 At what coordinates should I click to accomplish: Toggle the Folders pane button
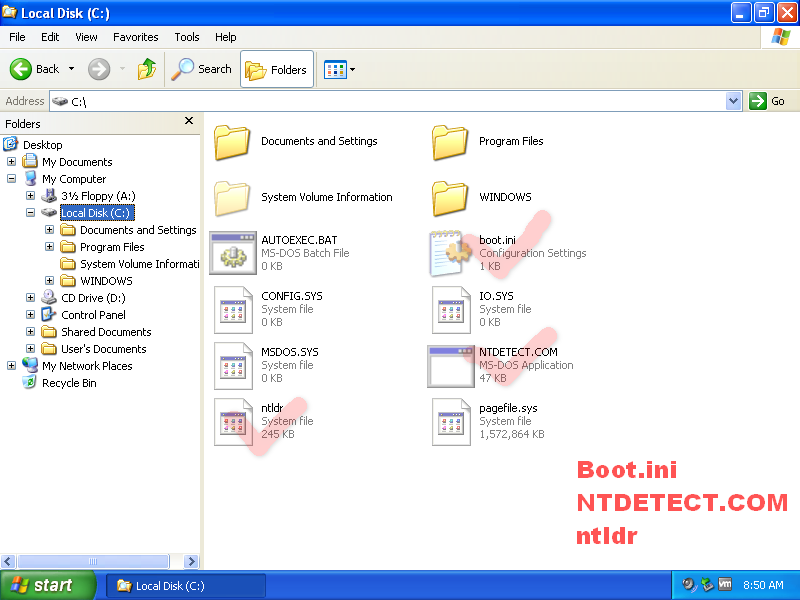point(277,69)
